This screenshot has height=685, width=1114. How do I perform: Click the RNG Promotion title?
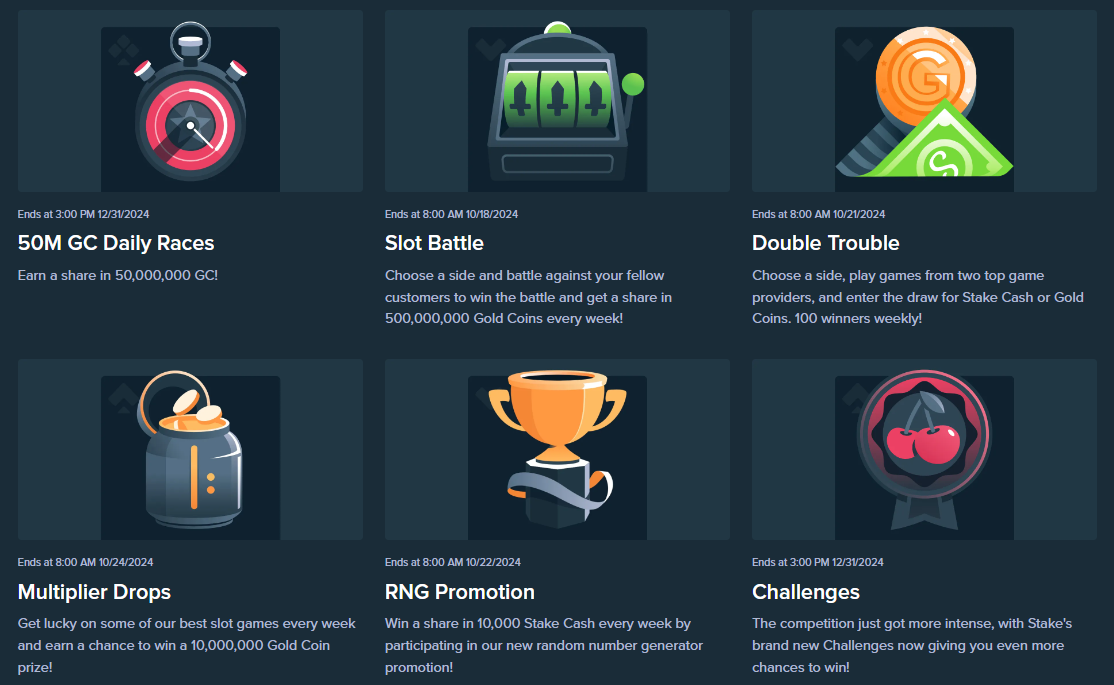460,592
